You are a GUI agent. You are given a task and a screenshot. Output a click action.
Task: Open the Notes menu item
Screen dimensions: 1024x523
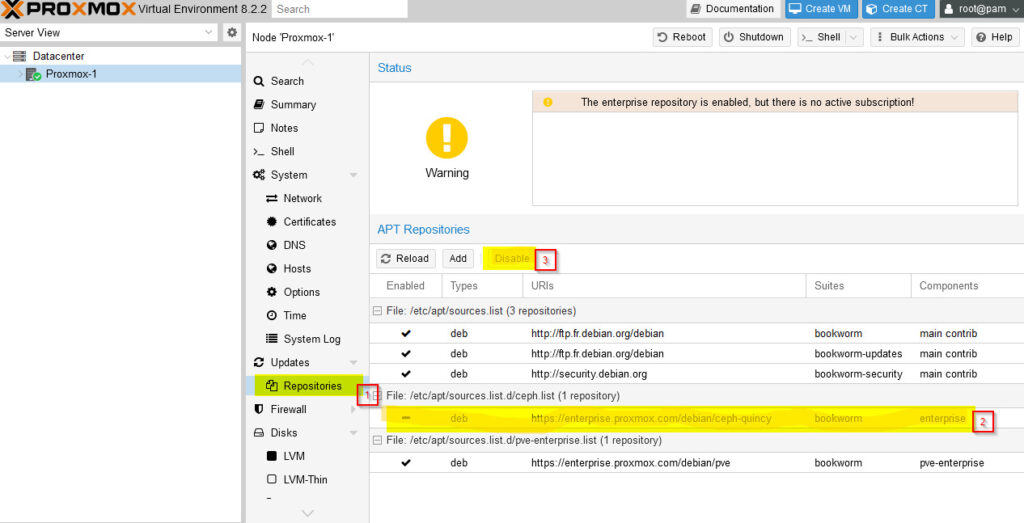coord(284,128)
